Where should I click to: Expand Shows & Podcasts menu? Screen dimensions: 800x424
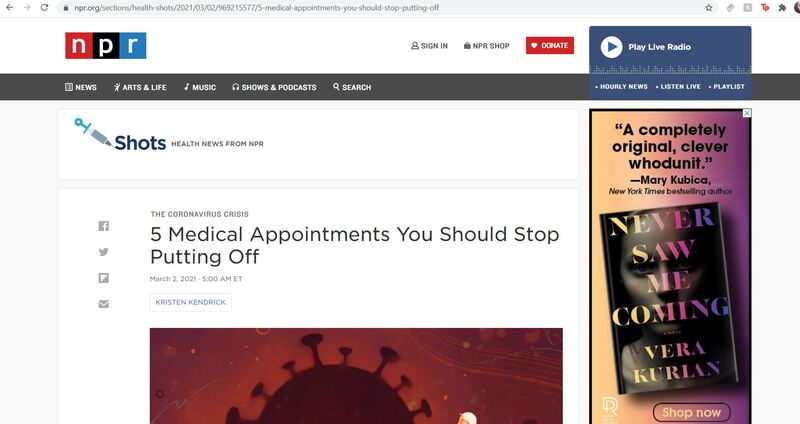[274, 87]
